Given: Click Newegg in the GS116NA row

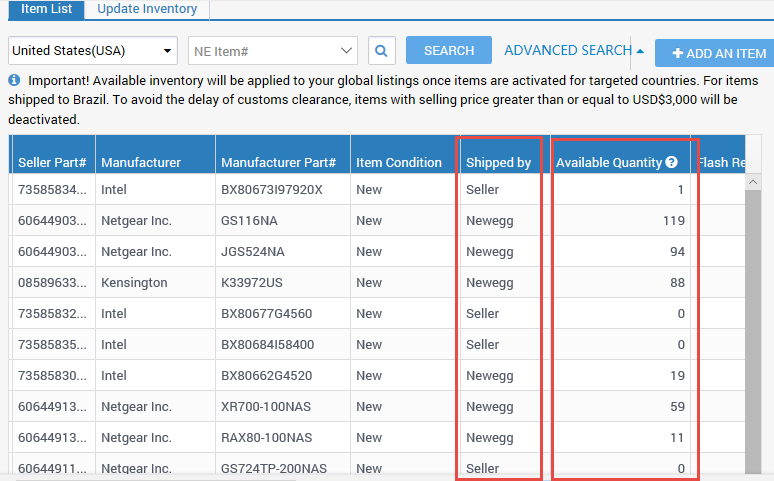Looking at the screenshot, I should pos(490,221).
